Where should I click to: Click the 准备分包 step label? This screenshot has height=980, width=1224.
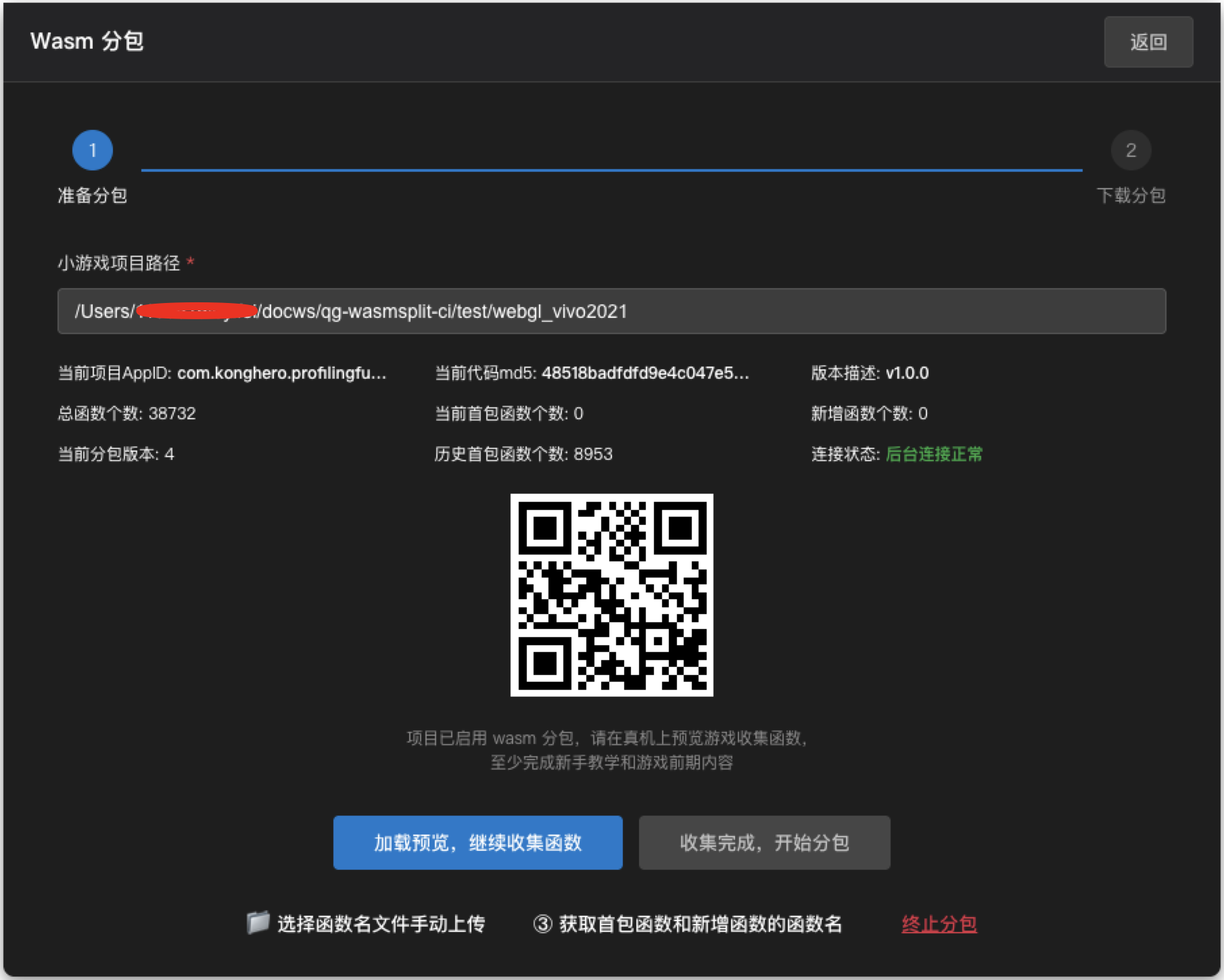(93, 196)
